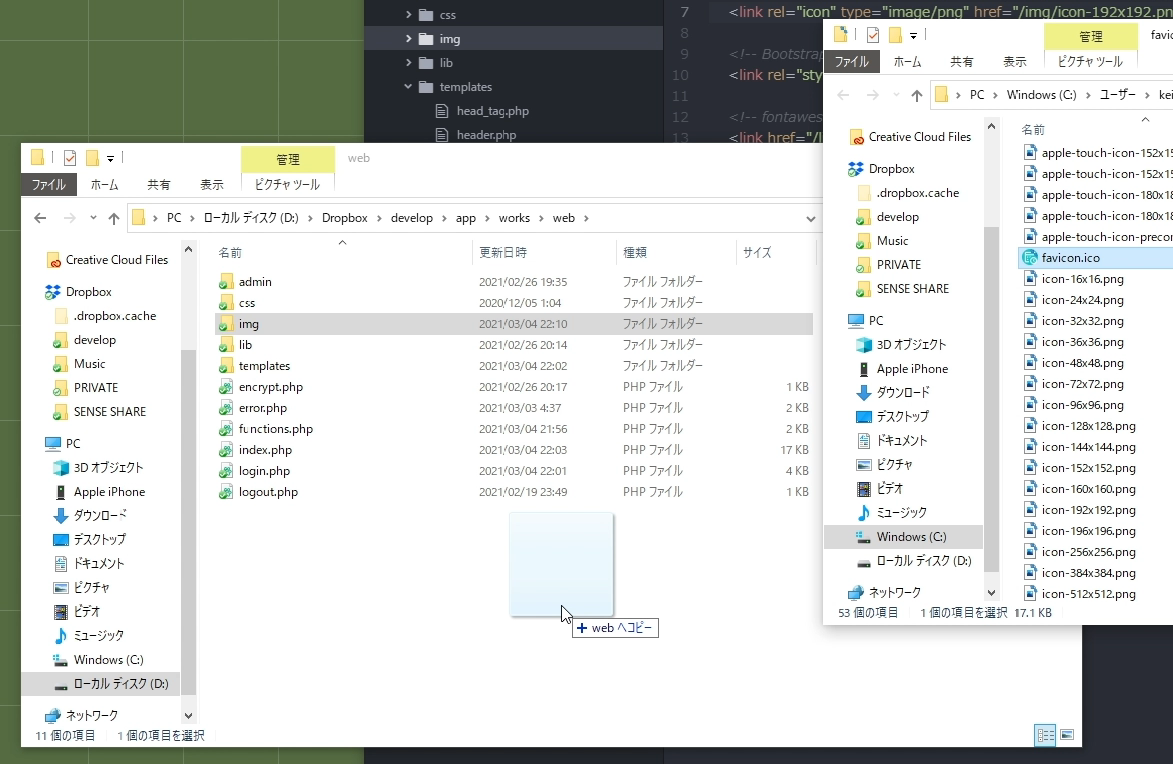This screenshot has width=1173, height=764.
Task: Select the templates folder in file list
Action: point(264,366)
